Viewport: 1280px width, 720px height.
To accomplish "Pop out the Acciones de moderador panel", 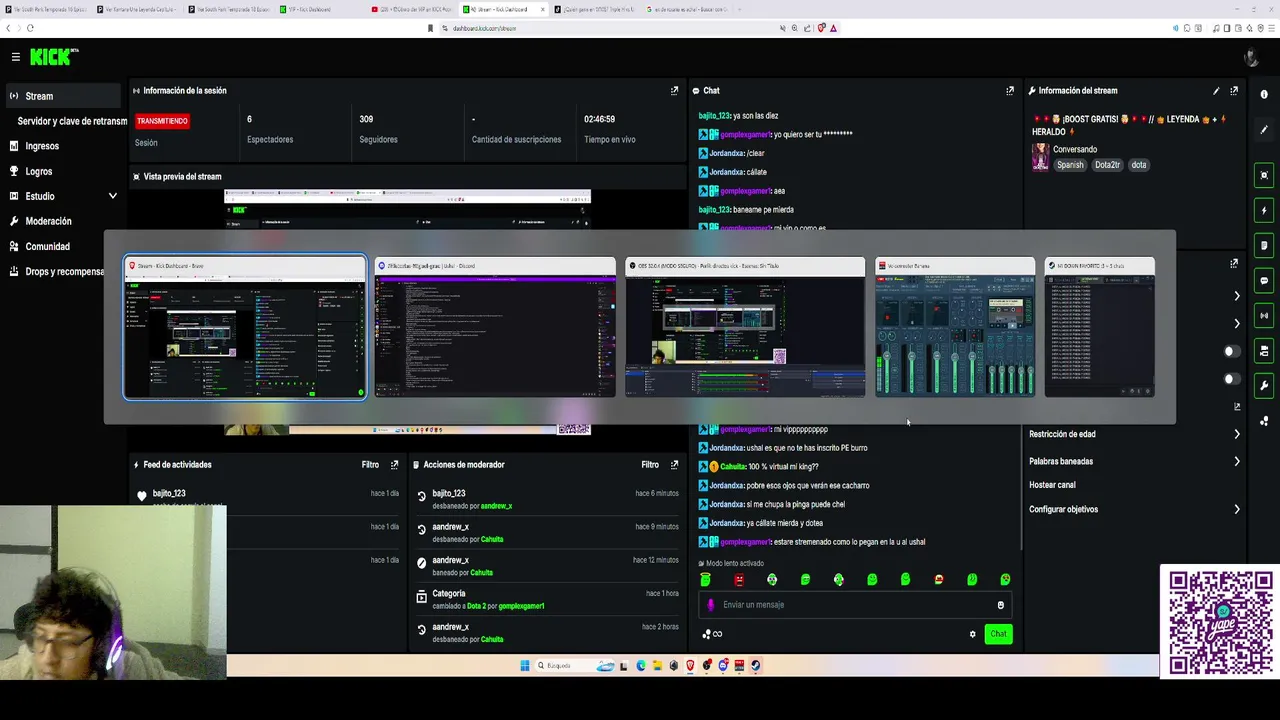I will (674, 465).
